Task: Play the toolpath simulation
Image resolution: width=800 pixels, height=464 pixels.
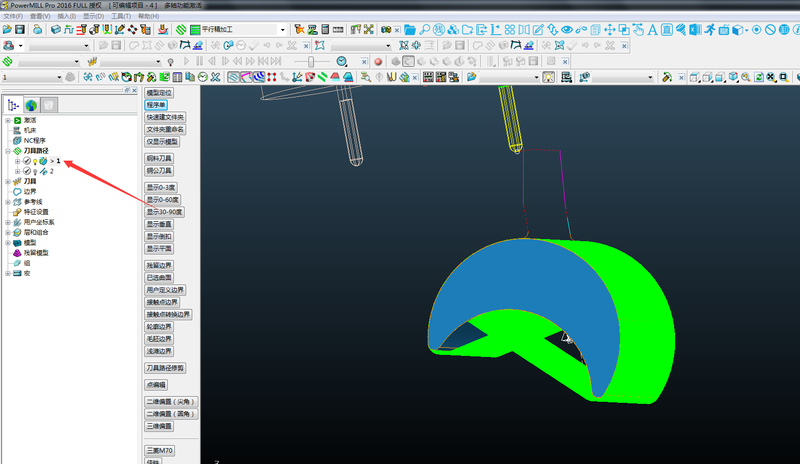Action: tap(186, 61)
